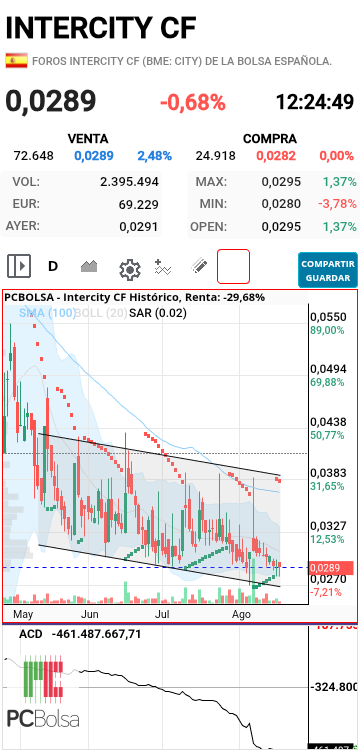
Task: Click the current price 0,0289 header
Action: [51, 102]
